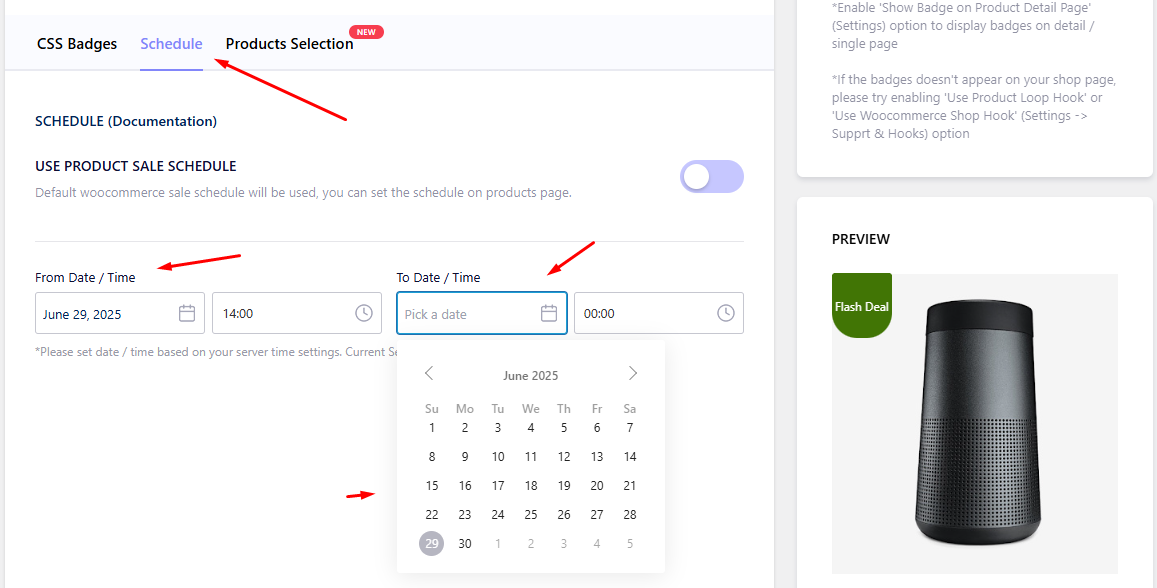Click the To Date 'Pick a date' field
Screen dimensions: 1157x588
(x=482, y=314)
